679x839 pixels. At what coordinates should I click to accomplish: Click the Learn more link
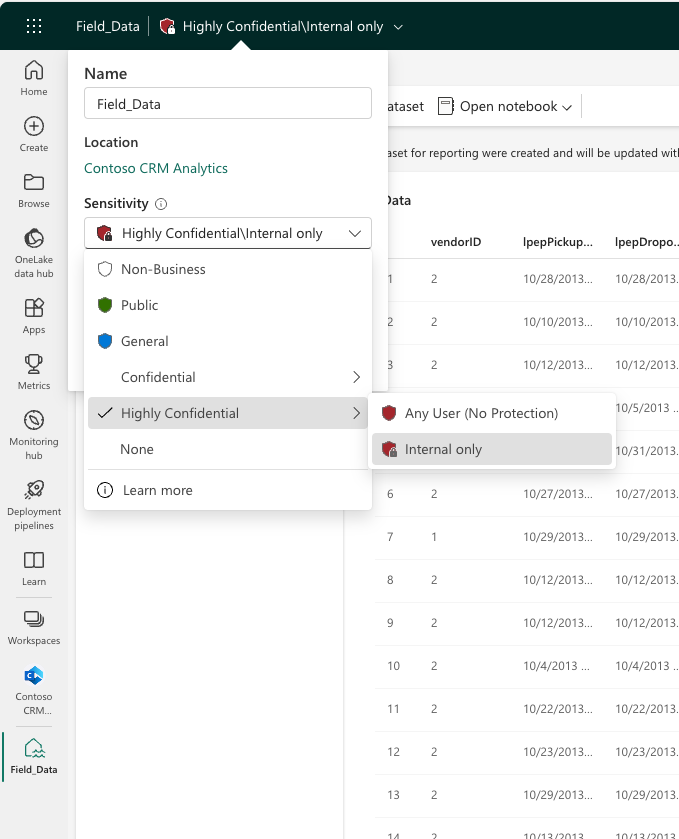(158, 490)
